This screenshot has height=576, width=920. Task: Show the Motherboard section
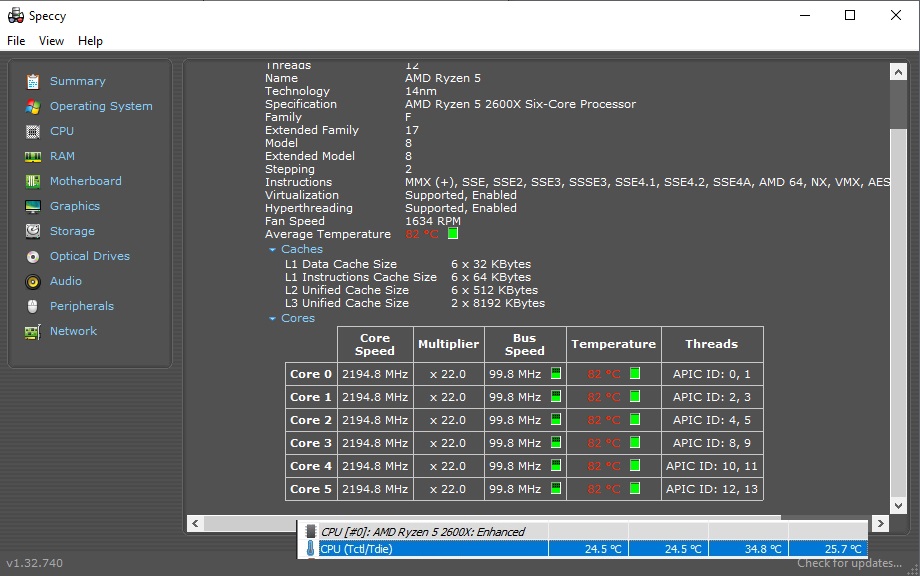pyautogui.click(x=86, y=181)
